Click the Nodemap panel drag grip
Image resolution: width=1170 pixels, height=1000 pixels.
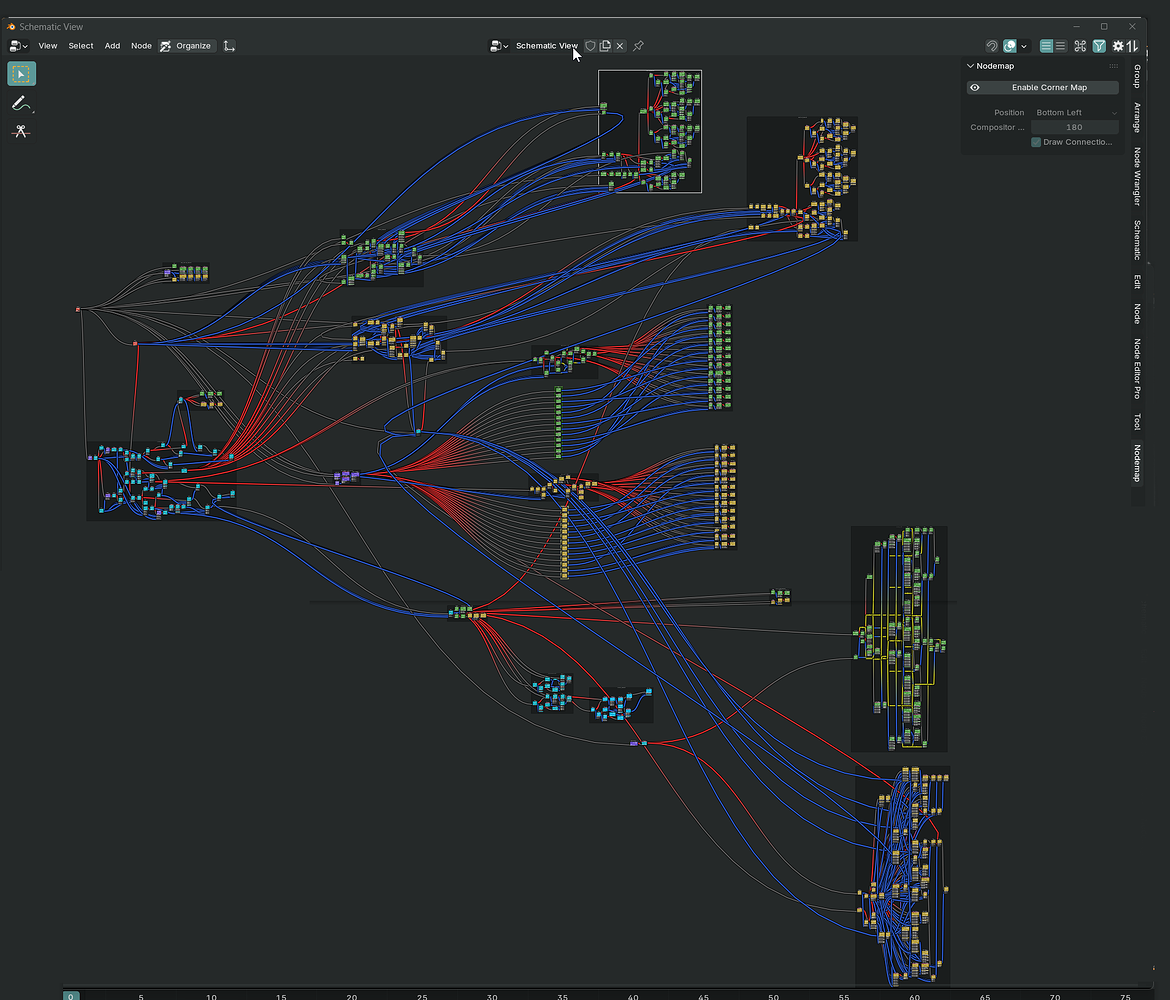coord(1113,66)
